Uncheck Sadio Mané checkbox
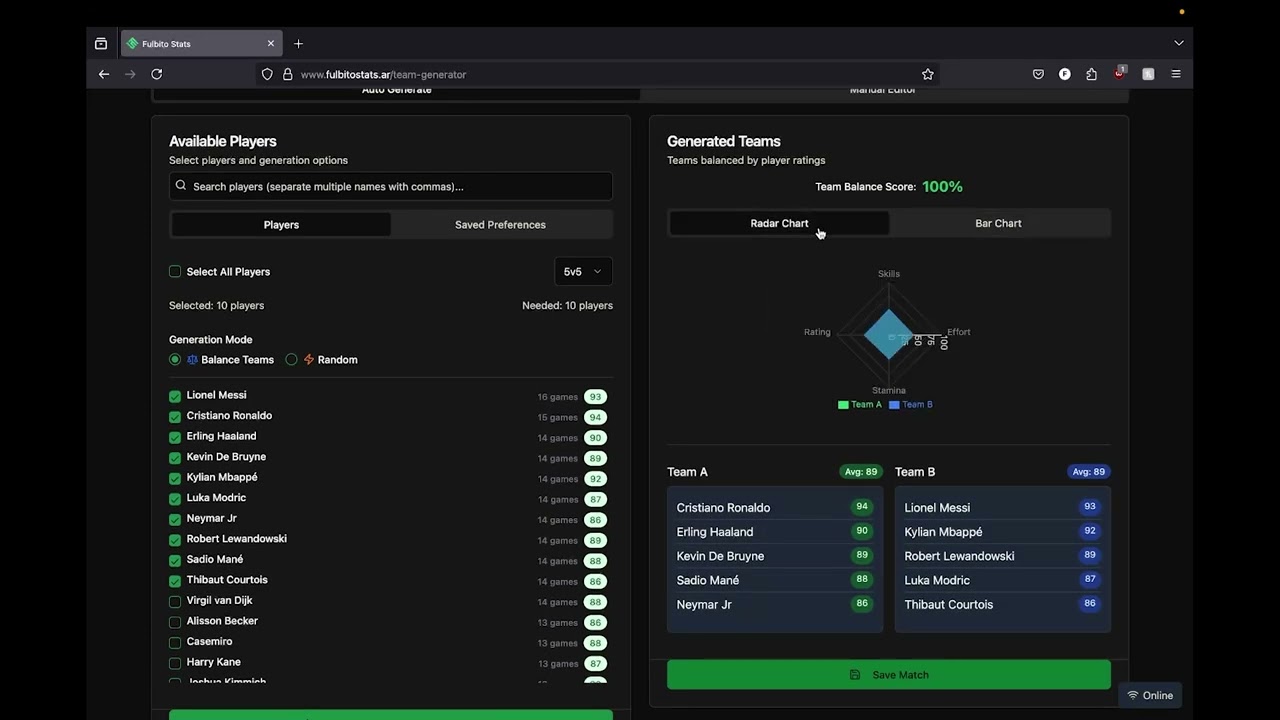This screenshot has height=720, width=1280. tap(175, 560)
